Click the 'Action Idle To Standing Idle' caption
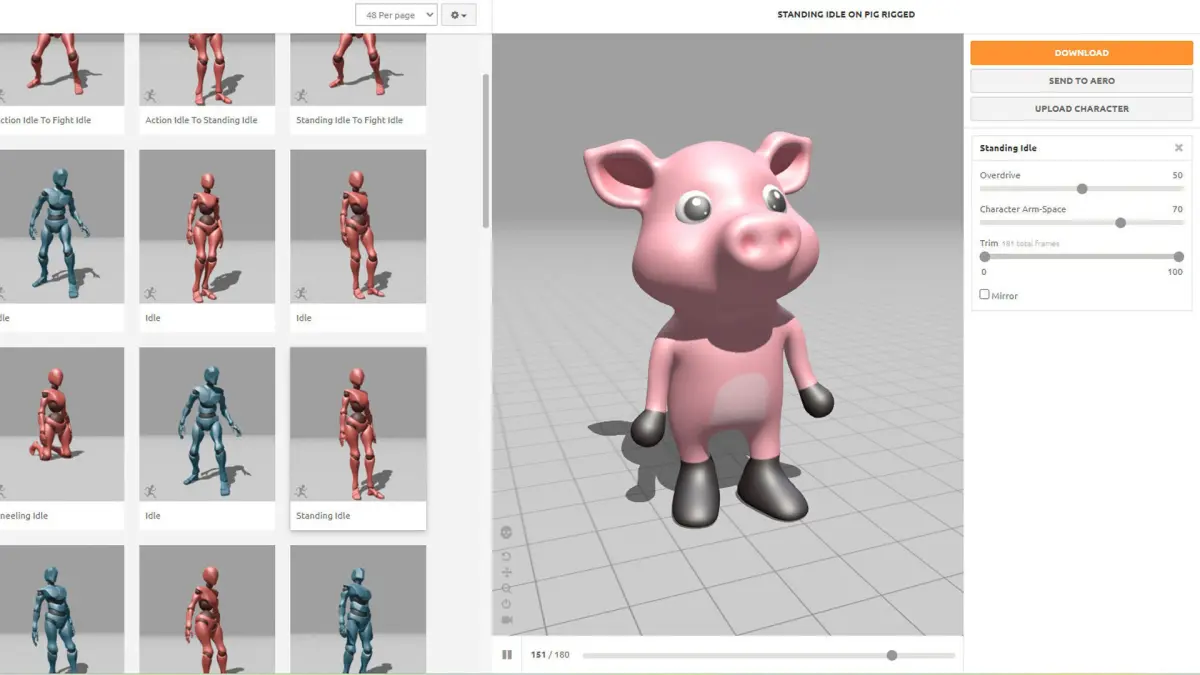 tap(201, 120)
